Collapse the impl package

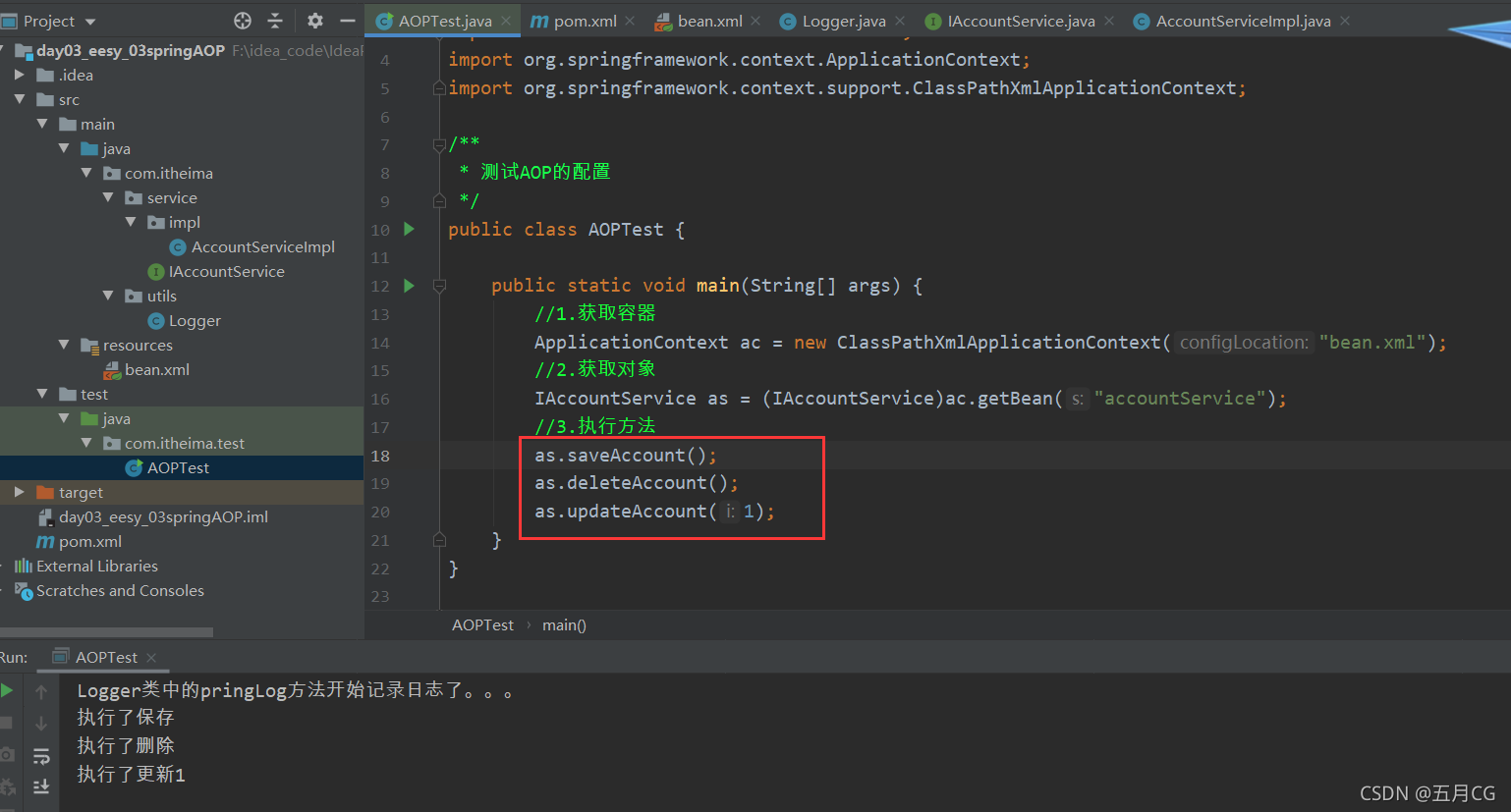point(130,222)
